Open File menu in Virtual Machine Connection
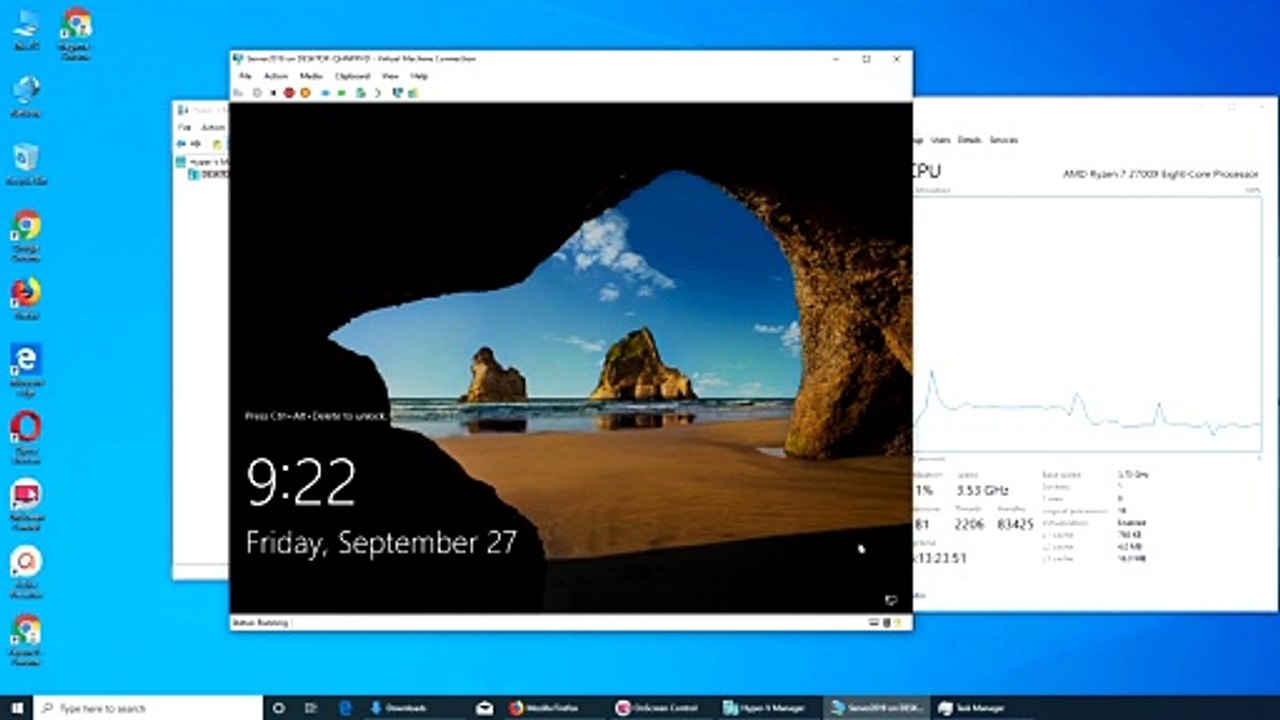The height and width of the screenshot is (720, 1280). tap(245, 76)
